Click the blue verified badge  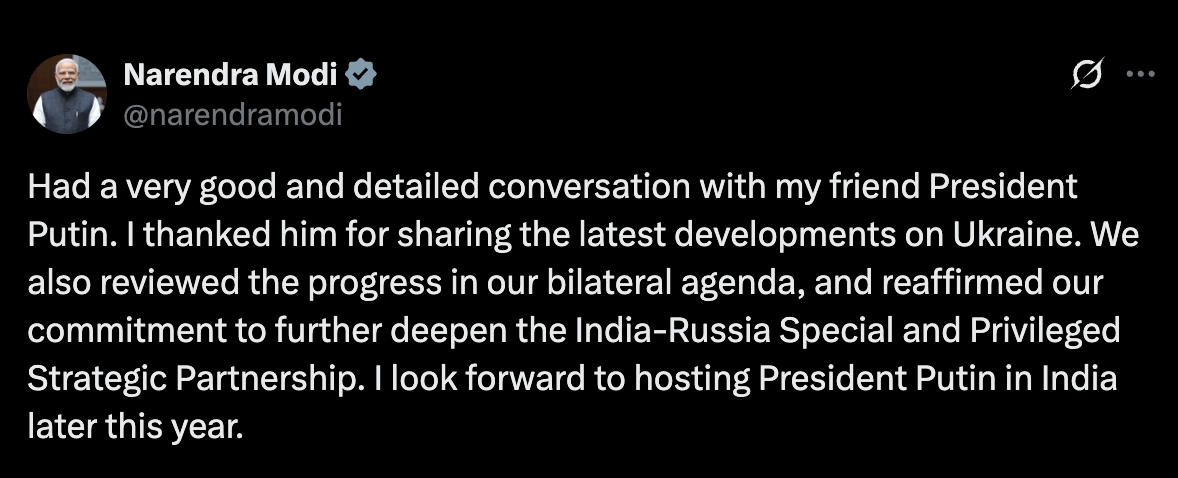tap(361, 75)
